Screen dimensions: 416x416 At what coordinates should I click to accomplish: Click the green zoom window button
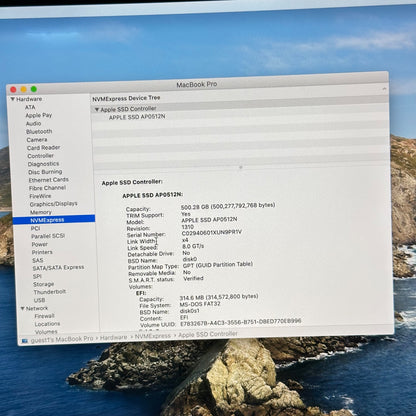[x=34, y=89]
